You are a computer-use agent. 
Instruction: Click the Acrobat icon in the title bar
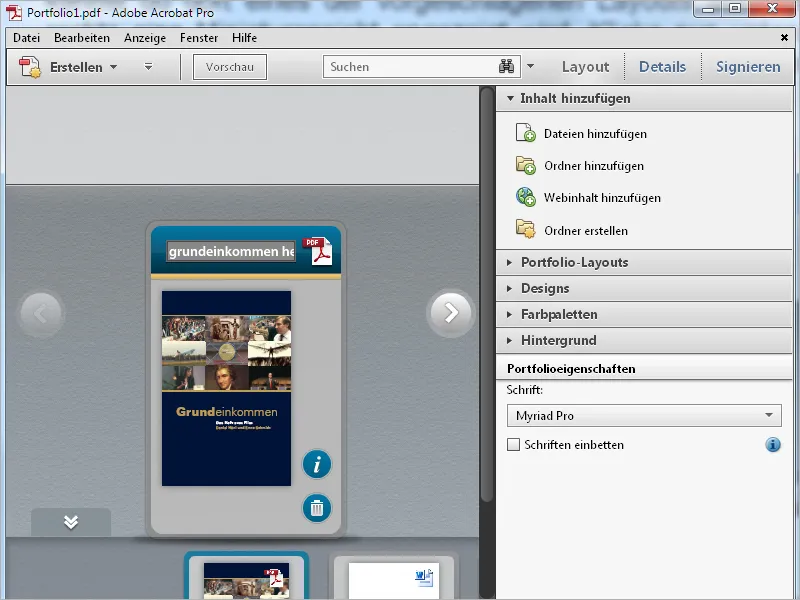coord(14,12)
